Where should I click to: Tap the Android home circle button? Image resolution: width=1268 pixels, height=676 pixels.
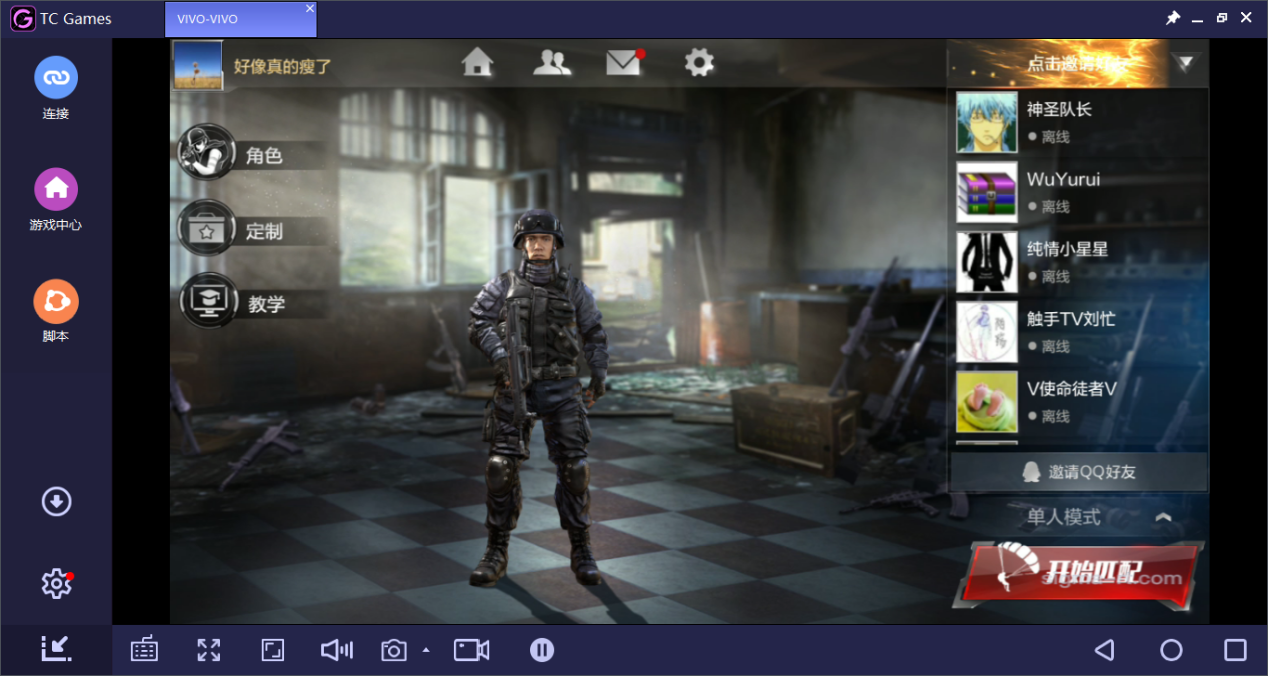pos(1171,650)
